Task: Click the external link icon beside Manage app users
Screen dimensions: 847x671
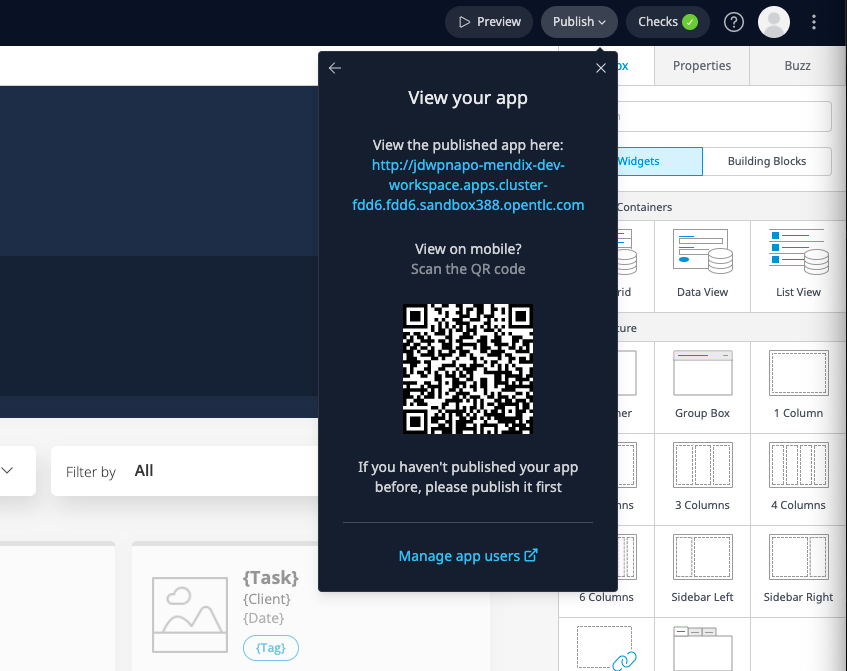Action: click(x=531, y=555)
